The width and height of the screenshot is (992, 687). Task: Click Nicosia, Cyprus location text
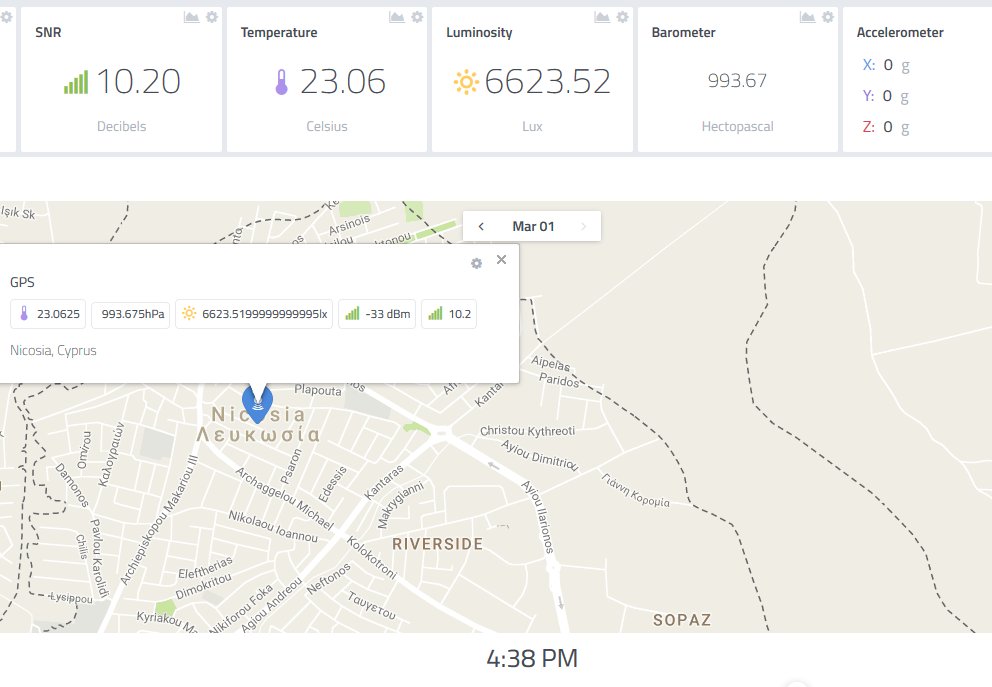pos(53,350)
